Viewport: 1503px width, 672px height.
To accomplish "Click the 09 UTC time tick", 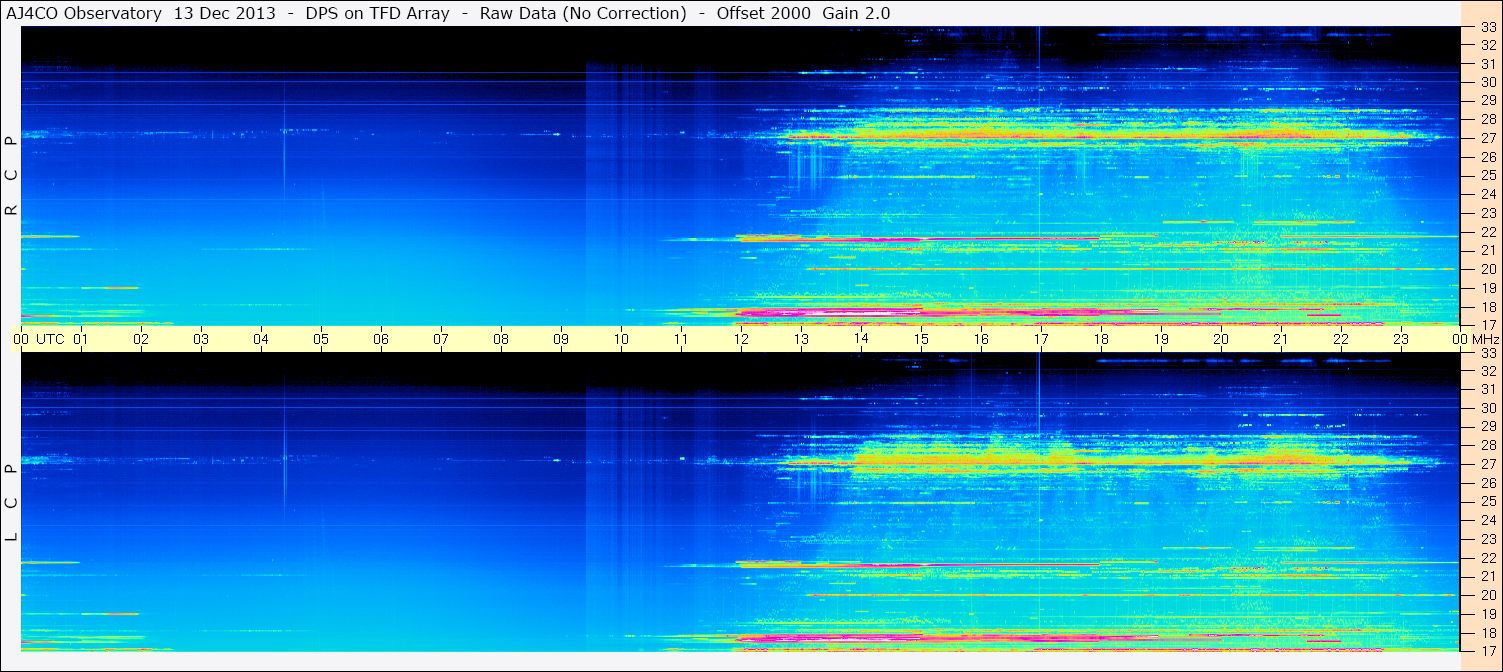I will pos(561,339).
